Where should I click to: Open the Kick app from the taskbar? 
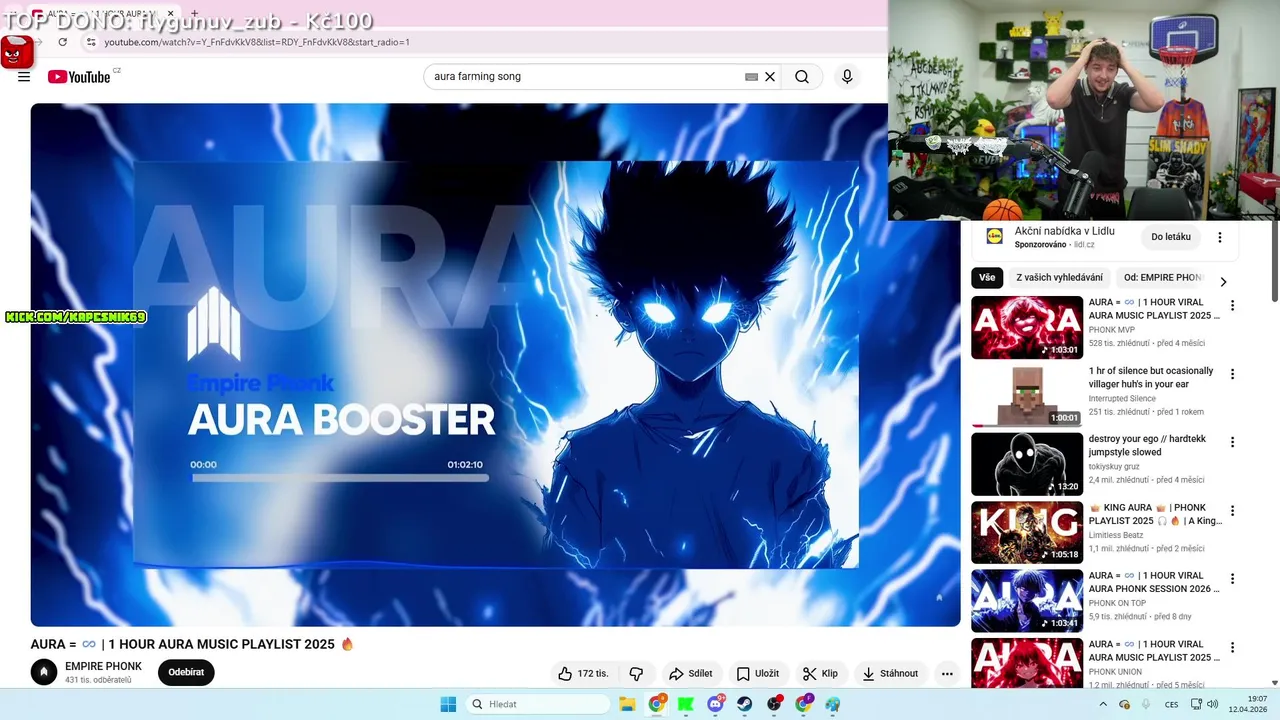tap(686, 704)
